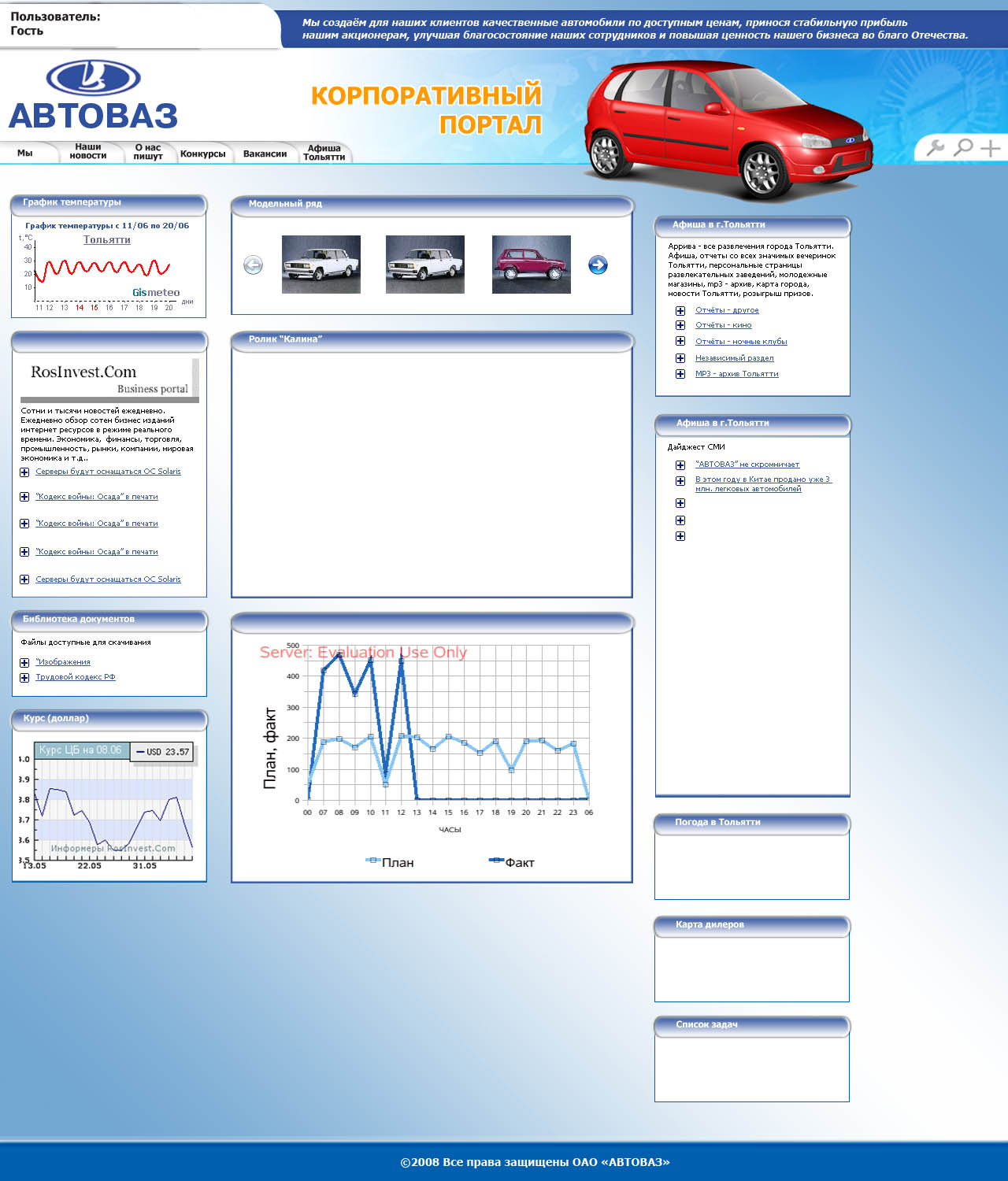The image size is (1008, 1181).
Task: Click the Список задач panel header
Action: (752, 1025)
